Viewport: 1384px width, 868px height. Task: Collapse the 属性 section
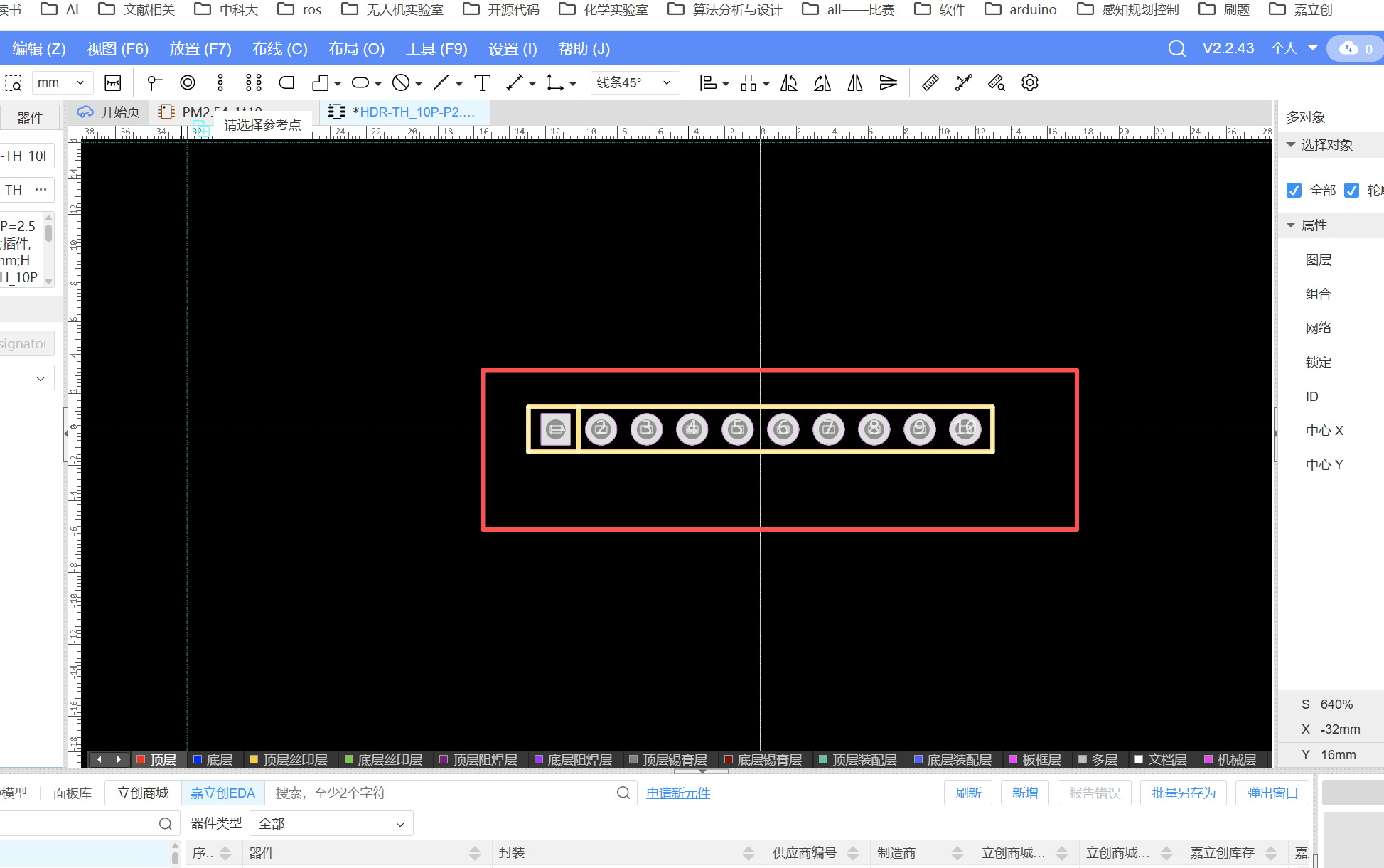coord(1291,225)
